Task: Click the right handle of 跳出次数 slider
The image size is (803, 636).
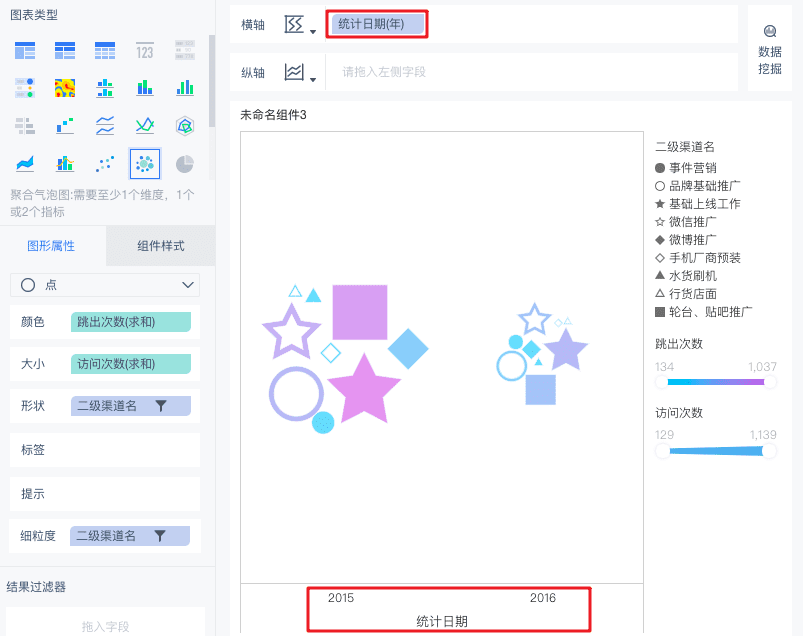Action: pyautogui.click(x=770, y=382)
